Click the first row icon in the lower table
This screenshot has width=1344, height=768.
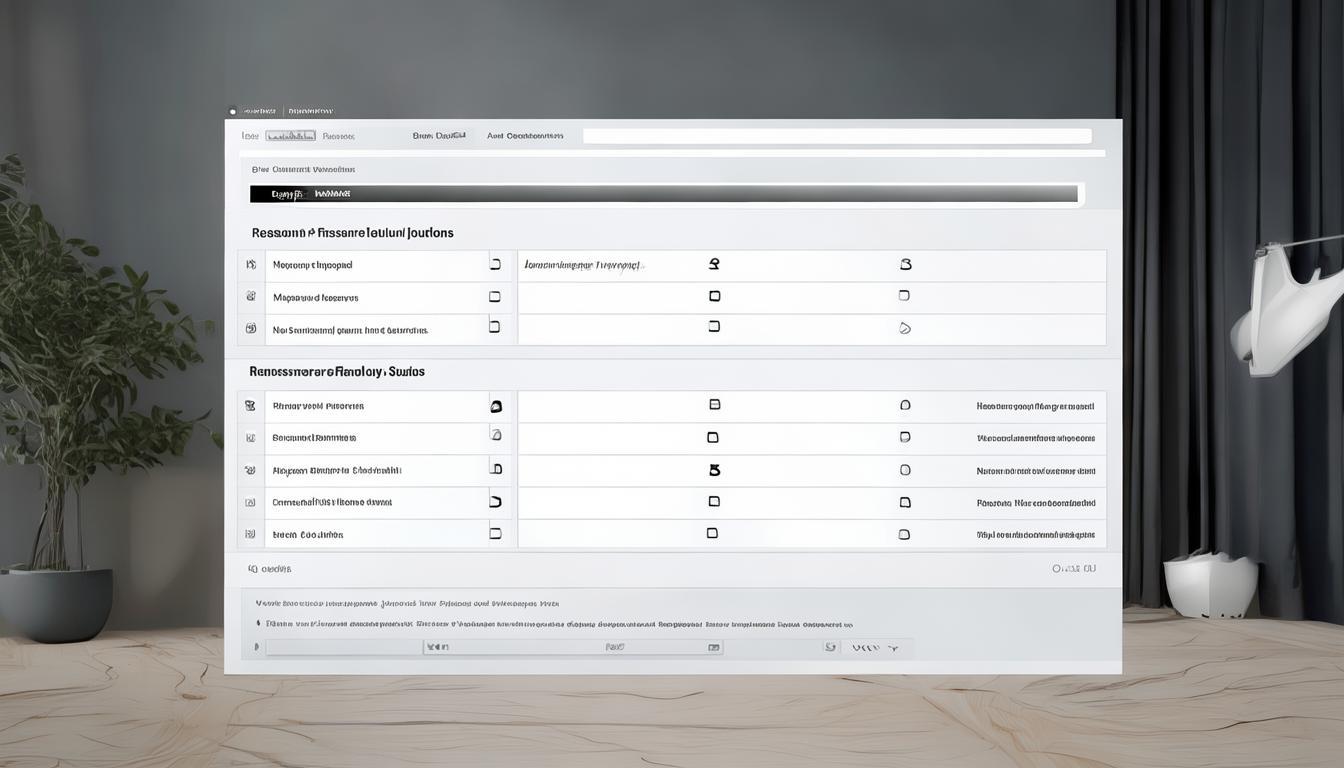pos(250,406)
